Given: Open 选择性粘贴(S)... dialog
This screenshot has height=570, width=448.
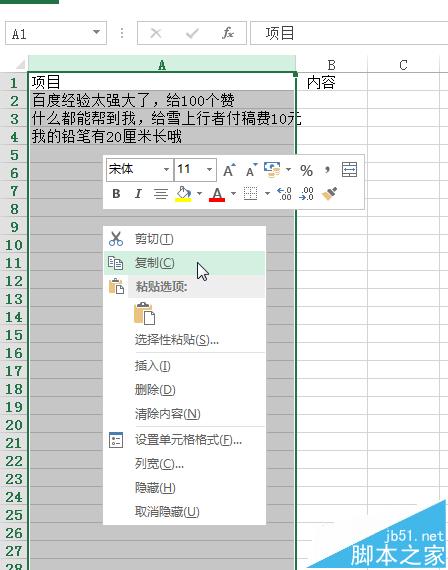Looking at the screenshot, I should pyautogui.click(x=185, y=340).
